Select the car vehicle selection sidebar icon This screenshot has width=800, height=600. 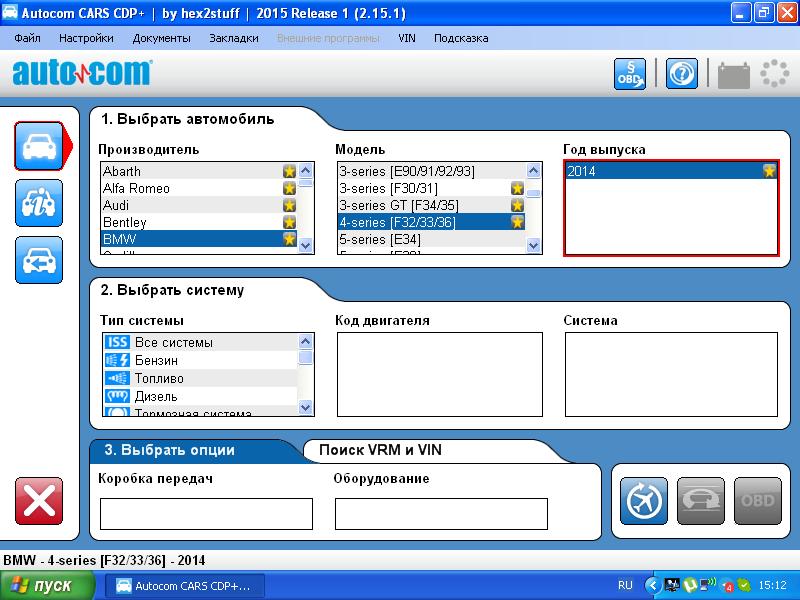click(x=38, y=146)
